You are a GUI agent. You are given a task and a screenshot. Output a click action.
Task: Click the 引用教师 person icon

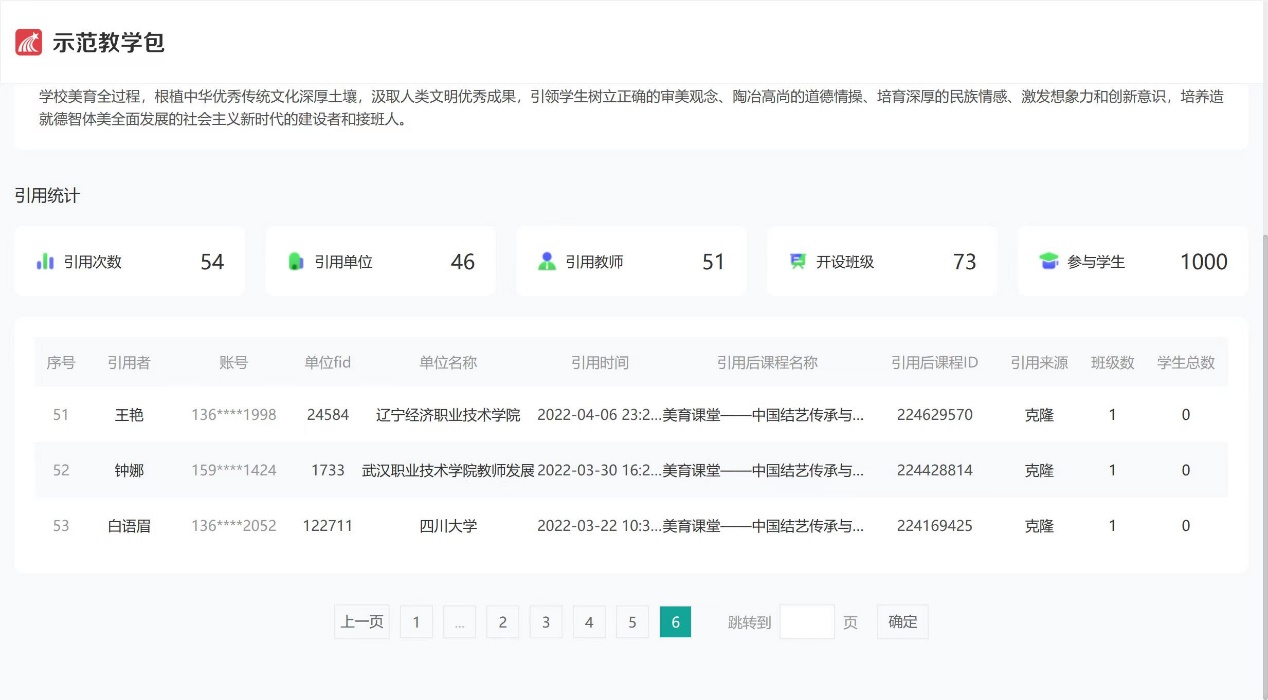[x=547, y=261]
